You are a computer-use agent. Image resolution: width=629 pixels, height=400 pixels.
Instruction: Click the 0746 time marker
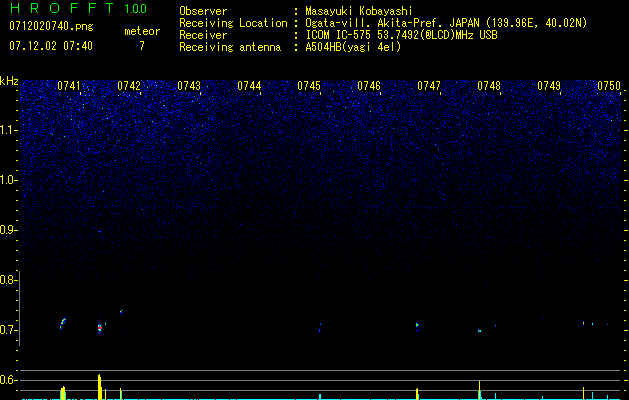click(369, 86)
